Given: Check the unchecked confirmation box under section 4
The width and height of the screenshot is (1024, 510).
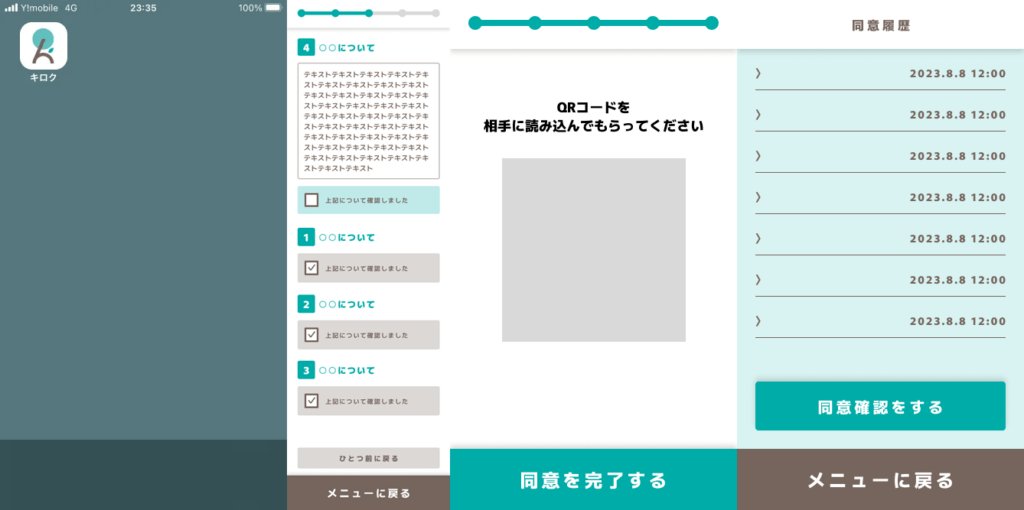Looking at the screenshot, I should (312, 200).
